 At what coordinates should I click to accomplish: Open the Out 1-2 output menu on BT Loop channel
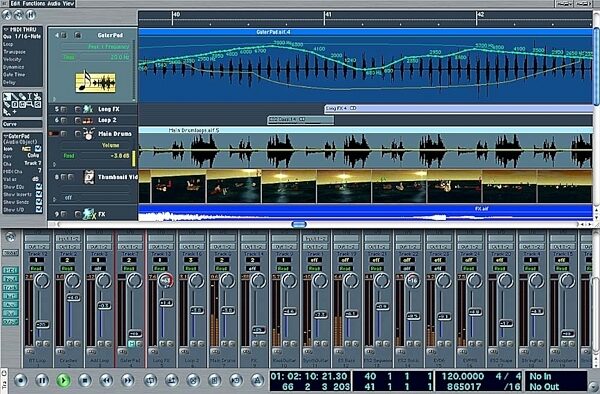37,247
